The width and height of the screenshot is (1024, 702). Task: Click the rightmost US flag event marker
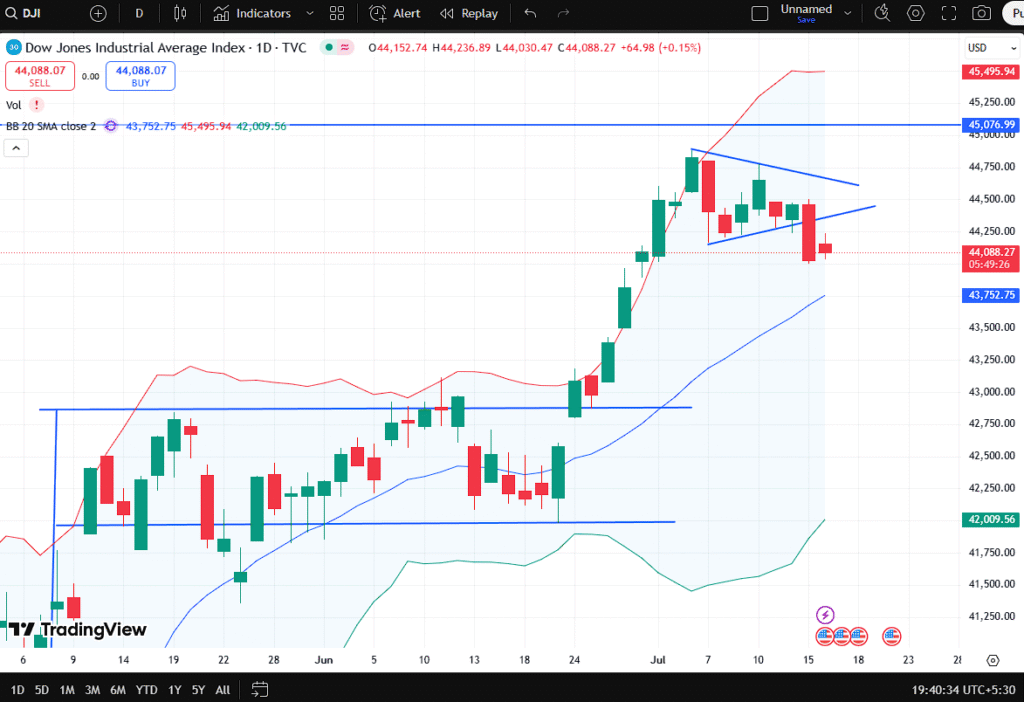tap(891, 635)
